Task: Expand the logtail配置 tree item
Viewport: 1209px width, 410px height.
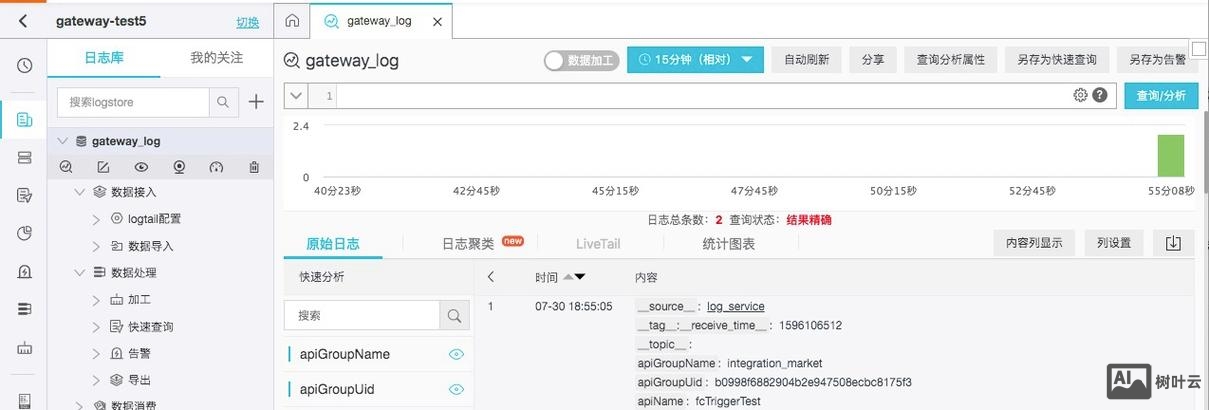Action: (x=96, y=218)
